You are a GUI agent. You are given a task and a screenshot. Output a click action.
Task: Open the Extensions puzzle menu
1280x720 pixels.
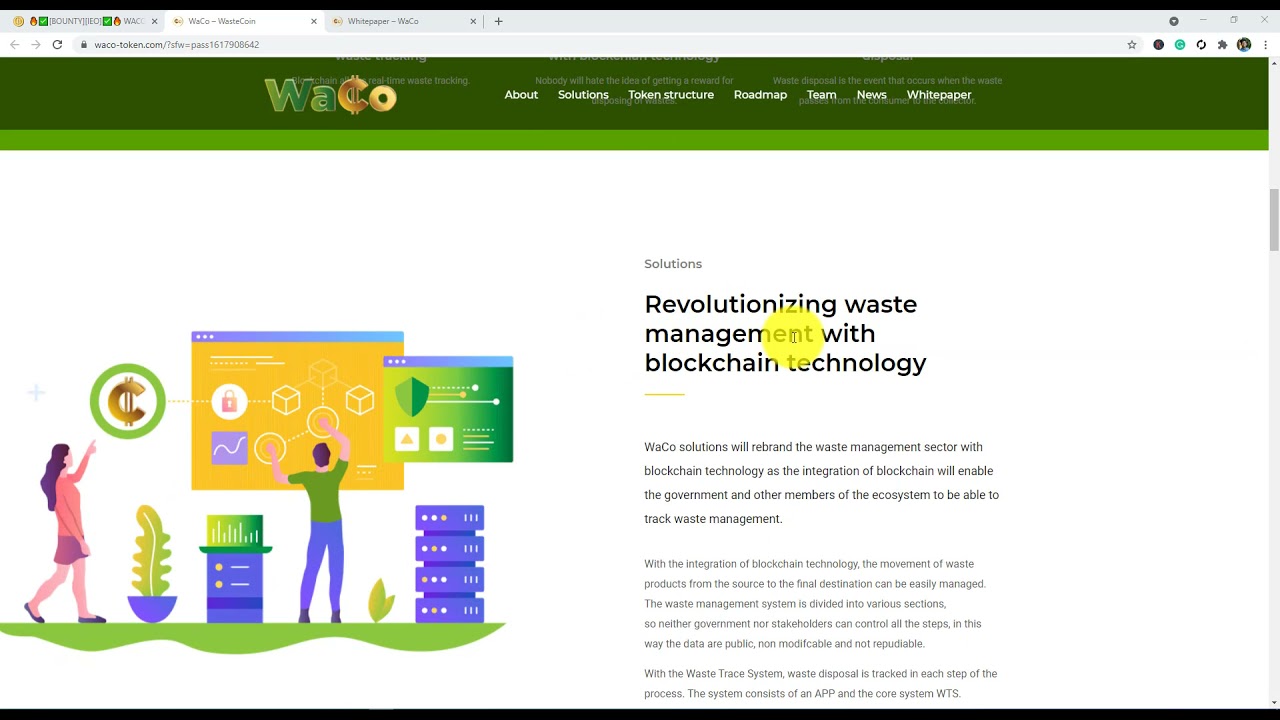point(1222,45)
